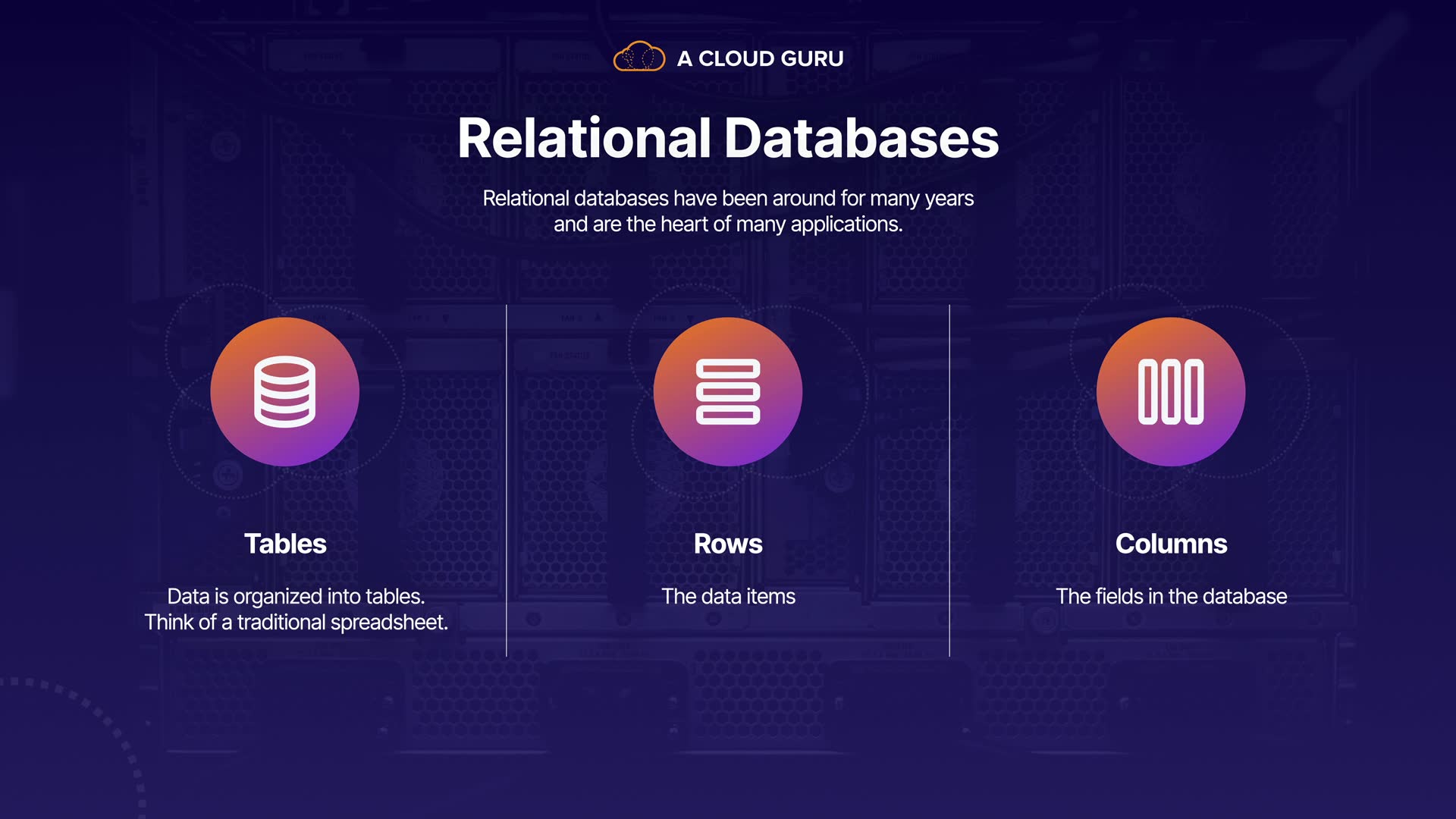Click 'Think of a traditional spreadsheet.' line
Viewport: 1456px width, 819px height.
point(296,623)
